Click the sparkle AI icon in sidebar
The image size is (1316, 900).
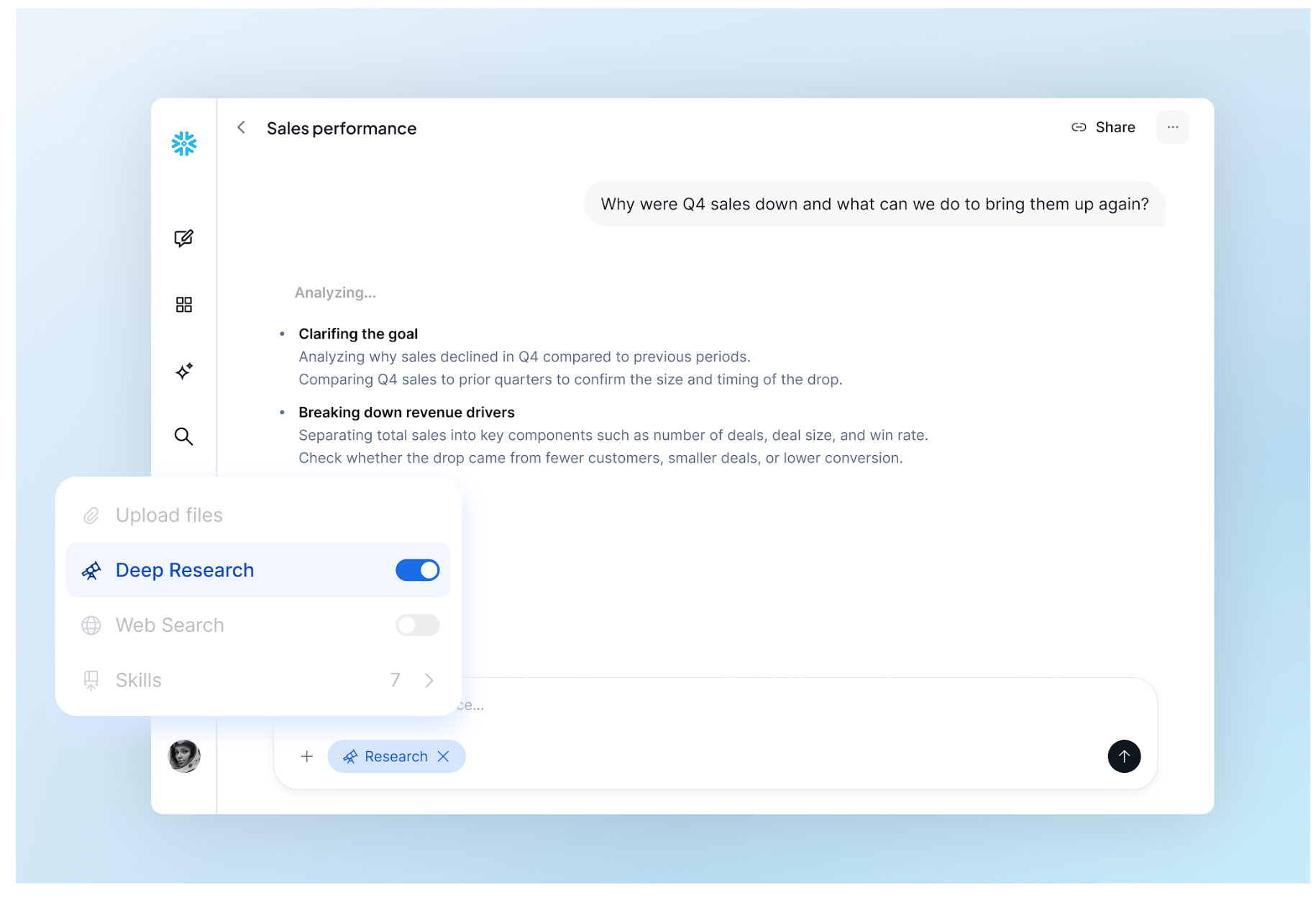(183, 371)
